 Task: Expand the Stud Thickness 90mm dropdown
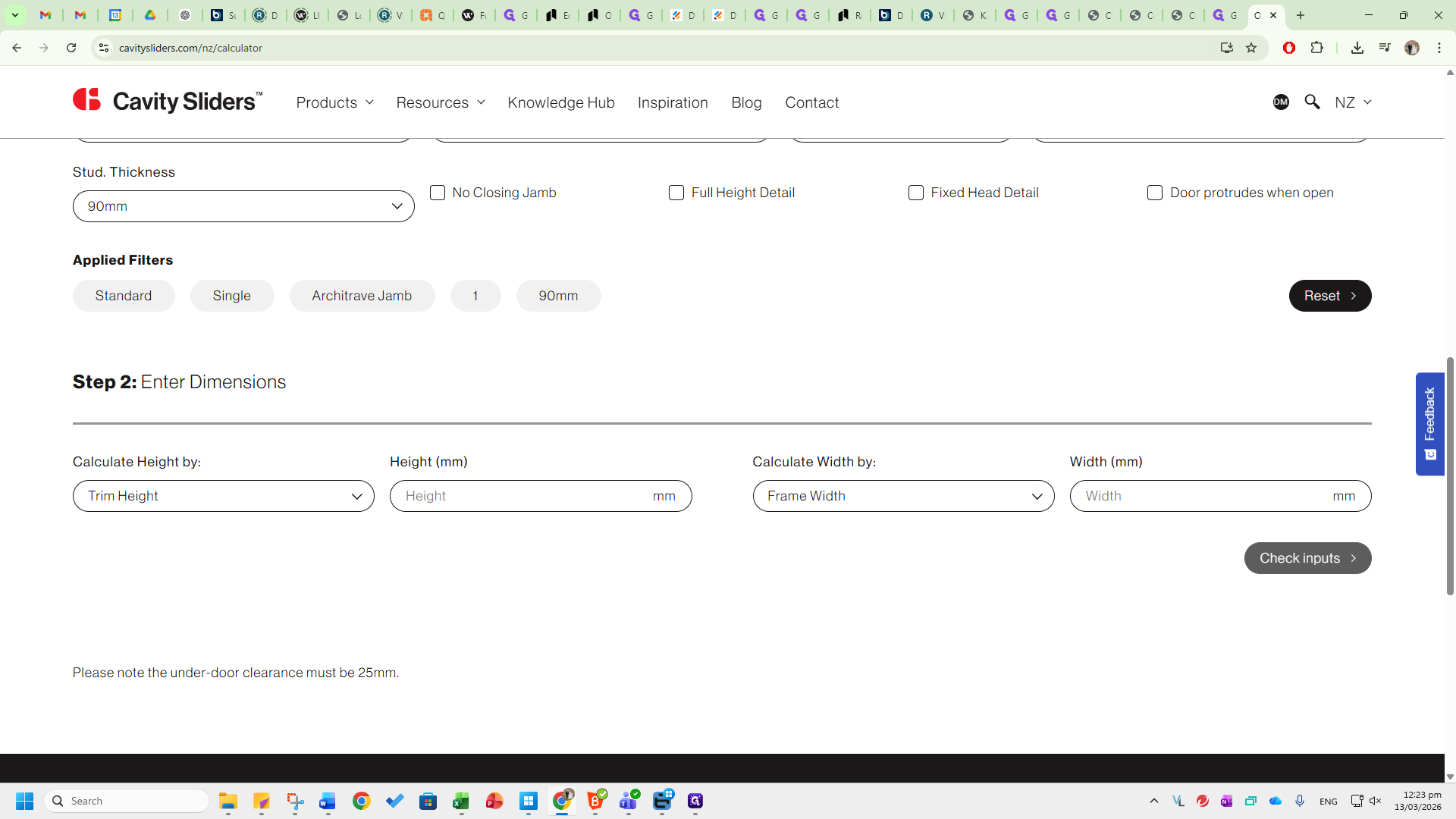tap(243, 206)
